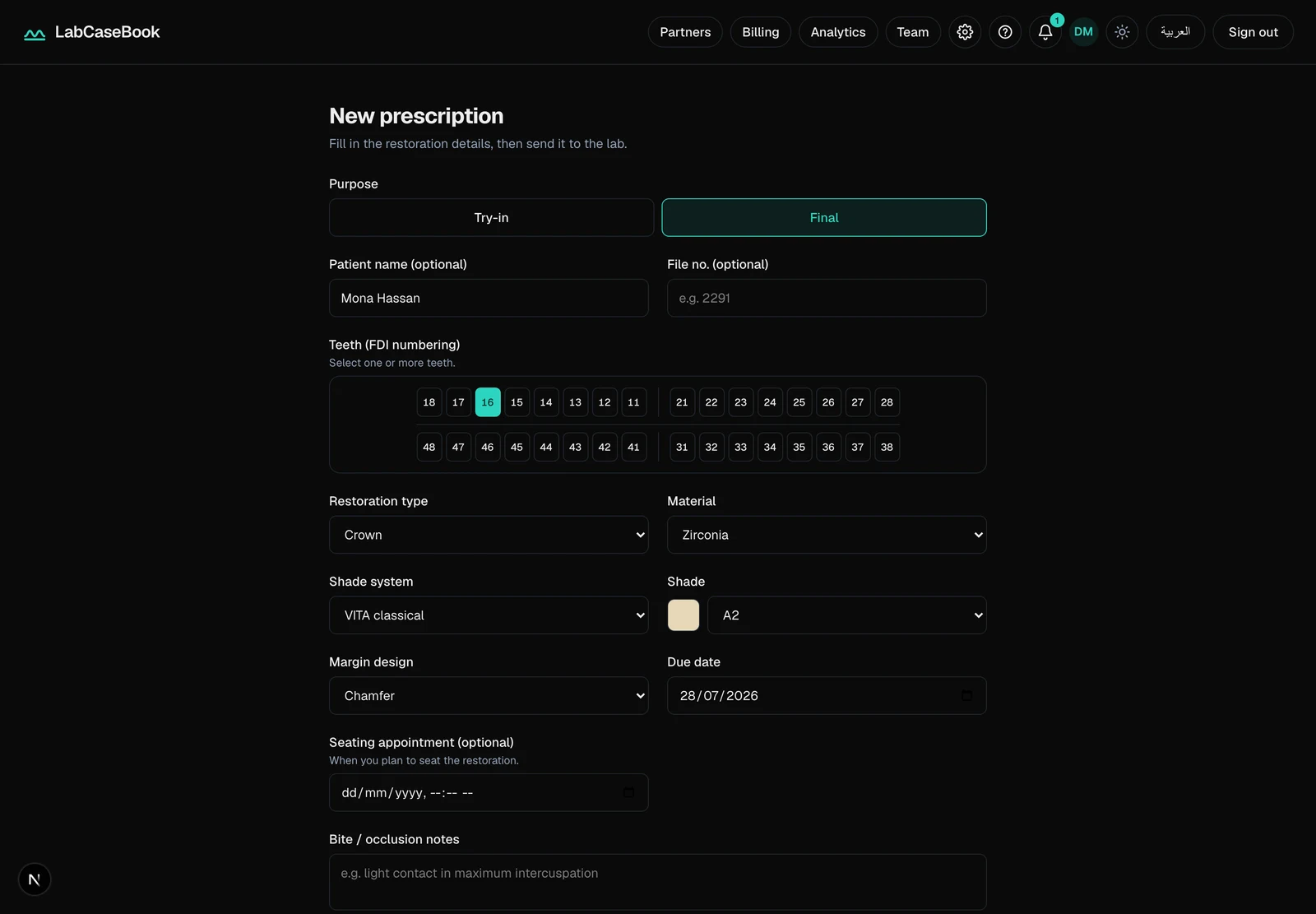The width and height of the screenshot is (1316, 914).
Task: Select tooth 11
Action: pyautogui.click(x=633, y=402)
